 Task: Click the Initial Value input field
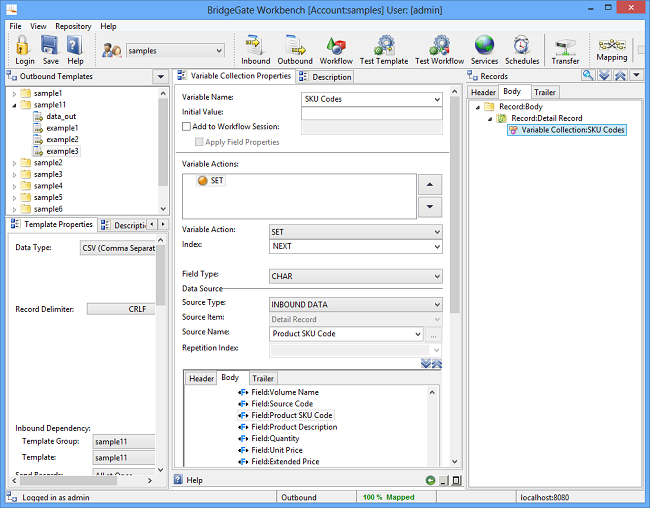(371, 113)
